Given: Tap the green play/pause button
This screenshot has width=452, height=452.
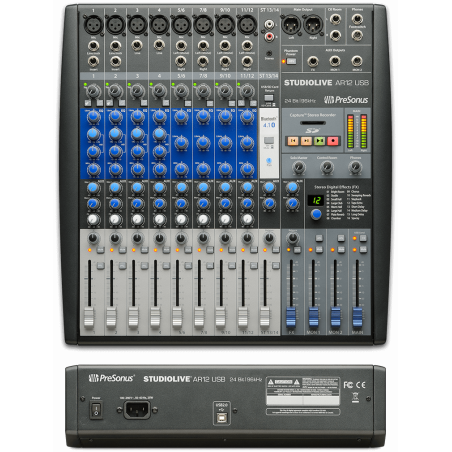Looking at the screenshot, I should pyautogui.click(x=319, y=141).
